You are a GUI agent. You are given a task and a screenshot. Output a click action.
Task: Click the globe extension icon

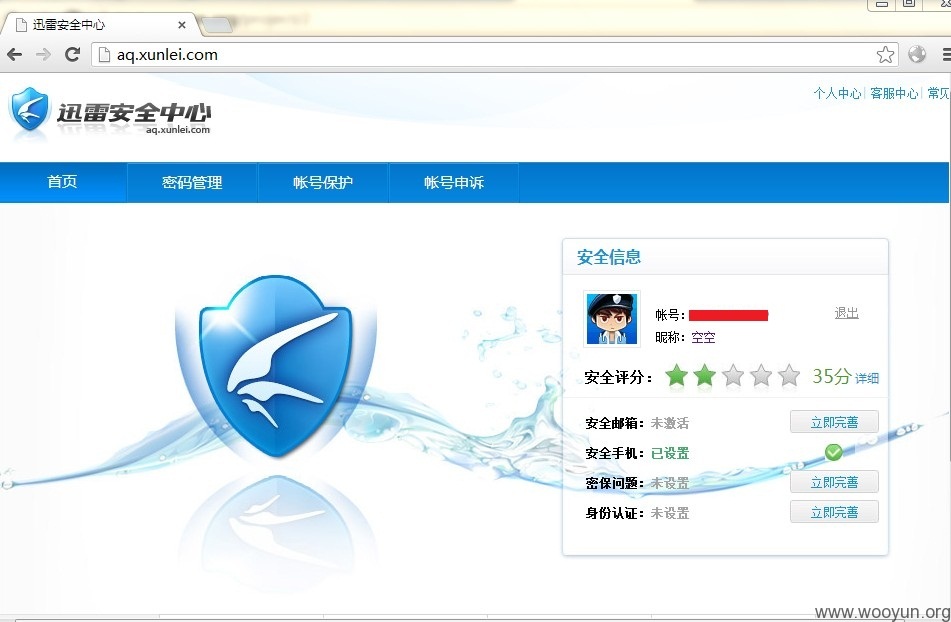pos(917,55)
